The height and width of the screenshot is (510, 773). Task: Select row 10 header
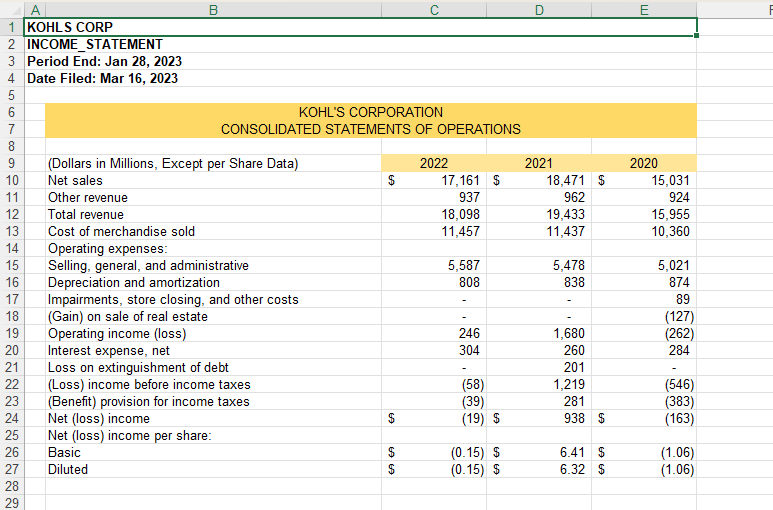click(12, 180)
